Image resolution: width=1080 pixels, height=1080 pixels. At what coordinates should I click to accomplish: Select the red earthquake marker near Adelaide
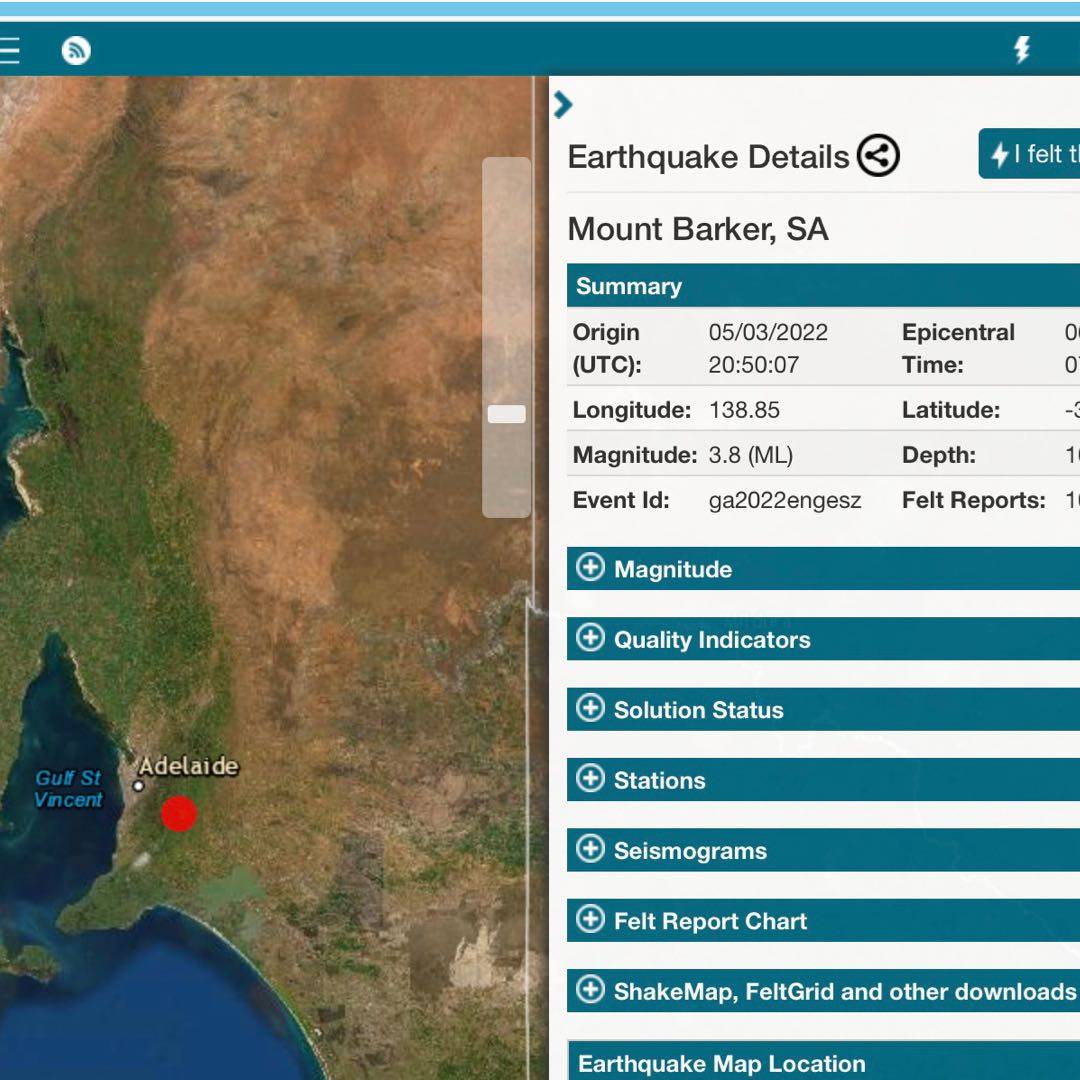[179, 813]
